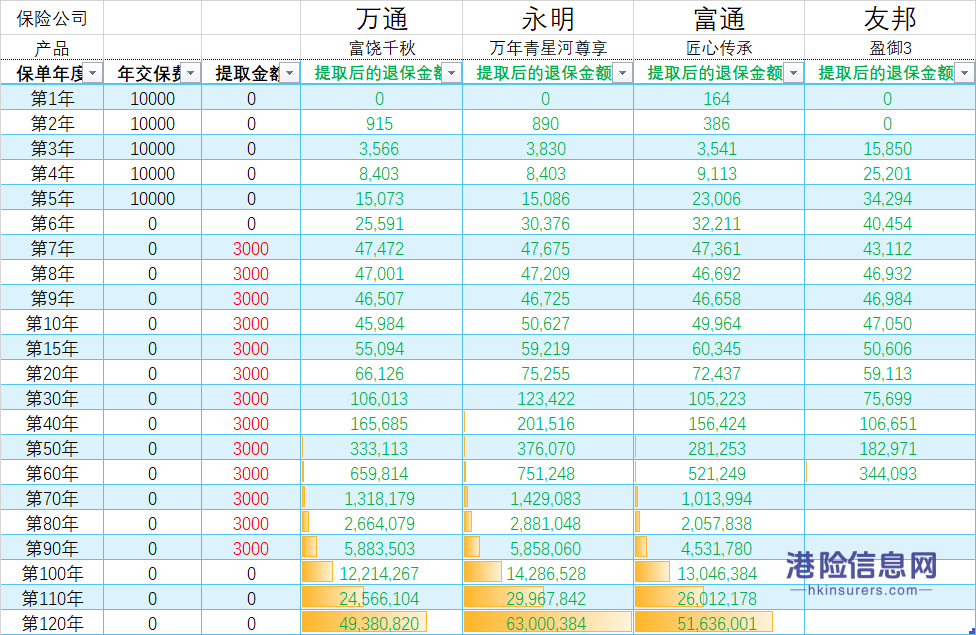The height and width of the screenshot is (635, 976).
Task: Click premium 10000 in 第4年 row
Action: (152, 173)
